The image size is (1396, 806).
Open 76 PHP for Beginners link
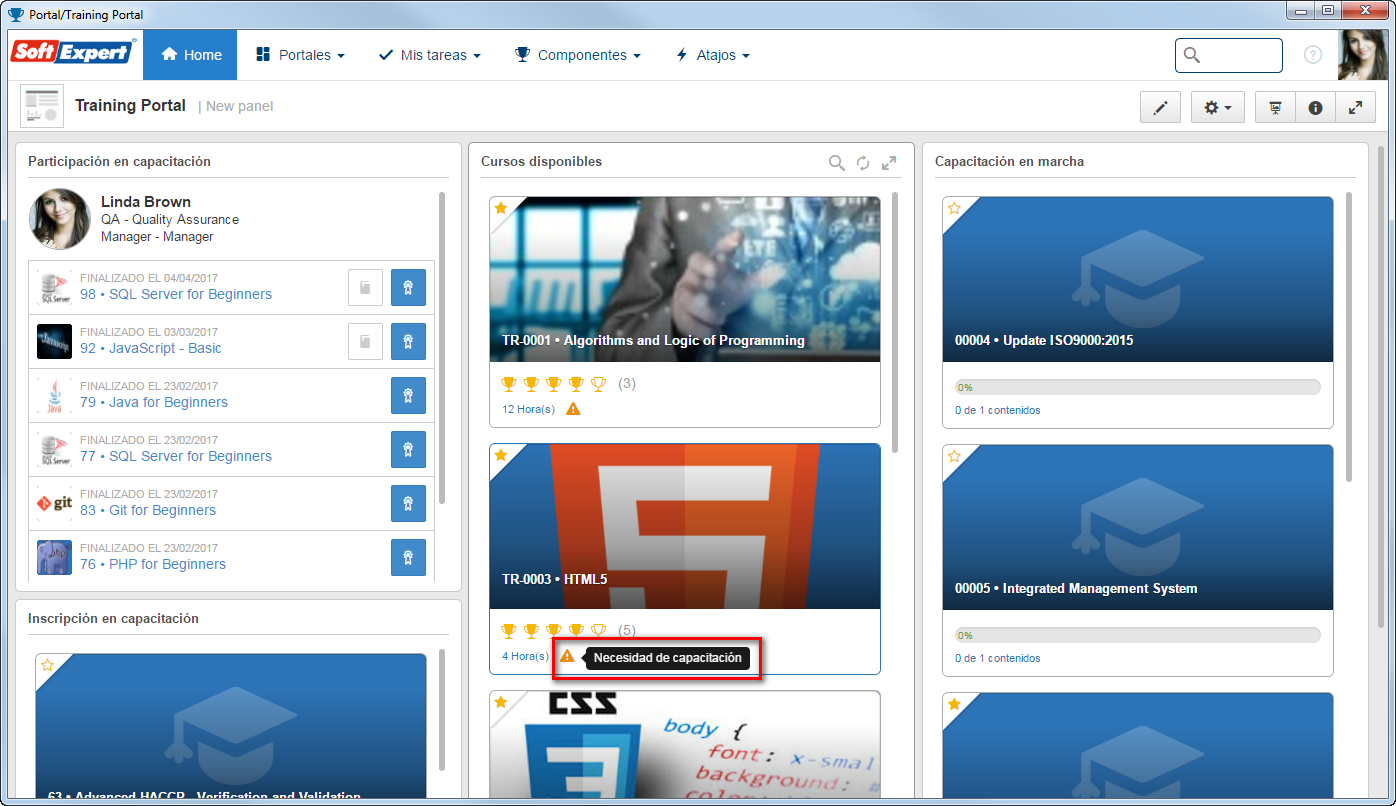153,564
